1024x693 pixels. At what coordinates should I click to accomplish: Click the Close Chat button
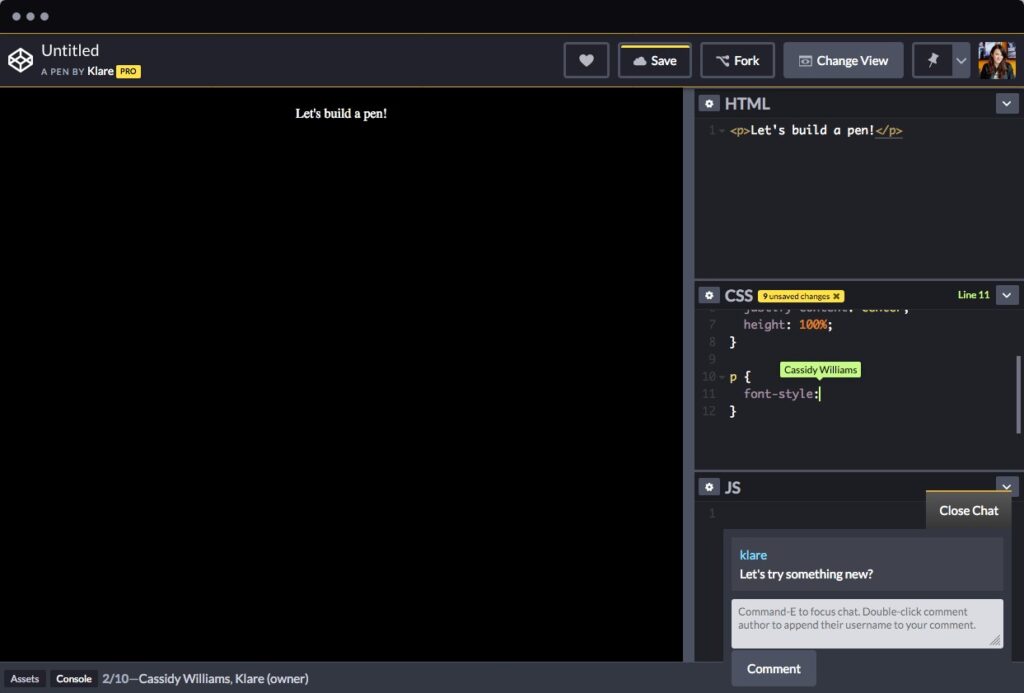pos(967,510)
